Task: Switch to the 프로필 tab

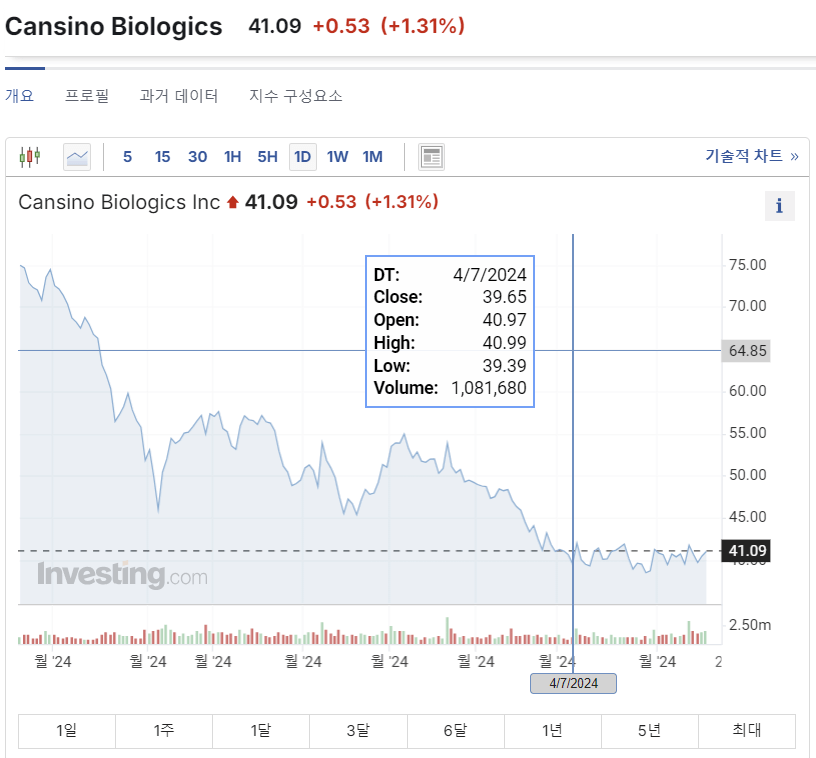Action: (87, 95)
